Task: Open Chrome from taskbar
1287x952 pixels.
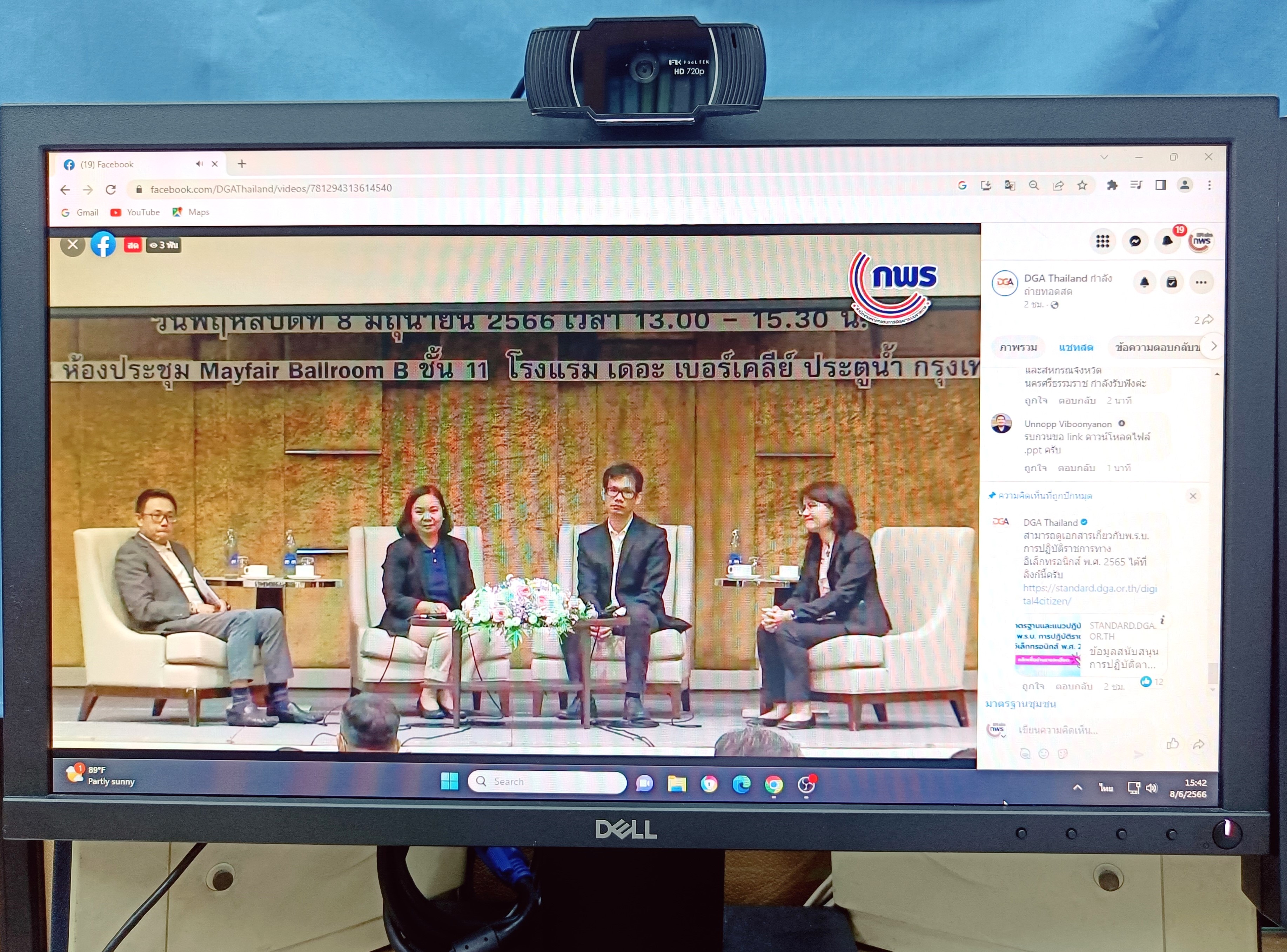Action: (773, 784)
